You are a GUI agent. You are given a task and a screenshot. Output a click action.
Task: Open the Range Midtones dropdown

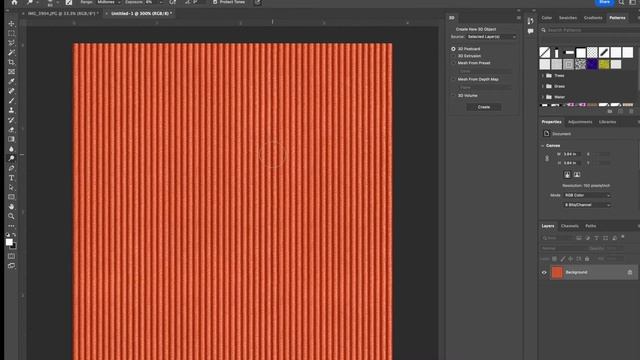point(109,2)
